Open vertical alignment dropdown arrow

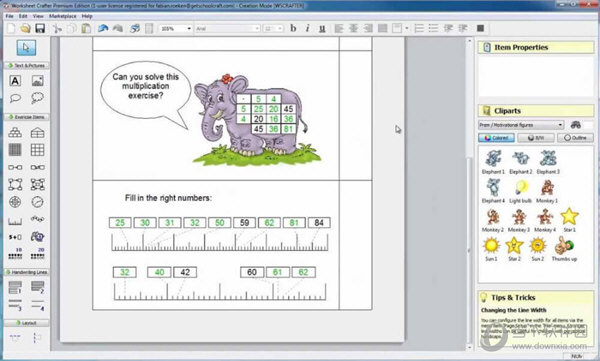click(x=407, y=28)
